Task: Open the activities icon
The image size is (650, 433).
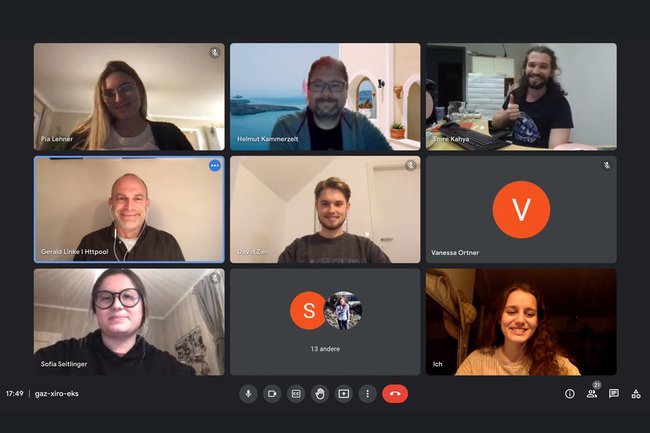Action: point(636,394)
